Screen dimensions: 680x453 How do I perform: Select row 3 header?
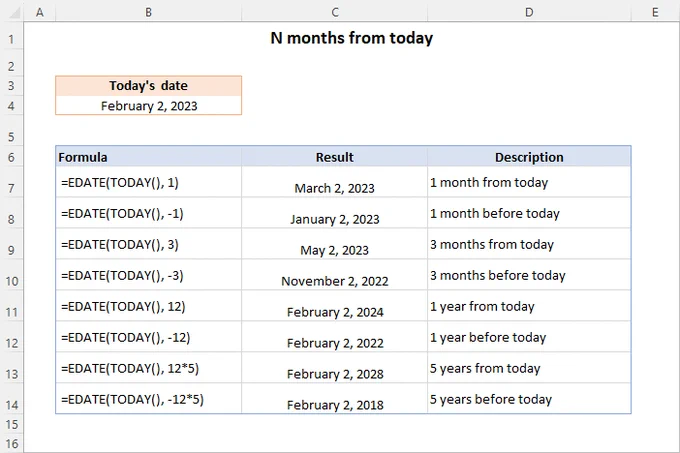click(x=12, y=86)
